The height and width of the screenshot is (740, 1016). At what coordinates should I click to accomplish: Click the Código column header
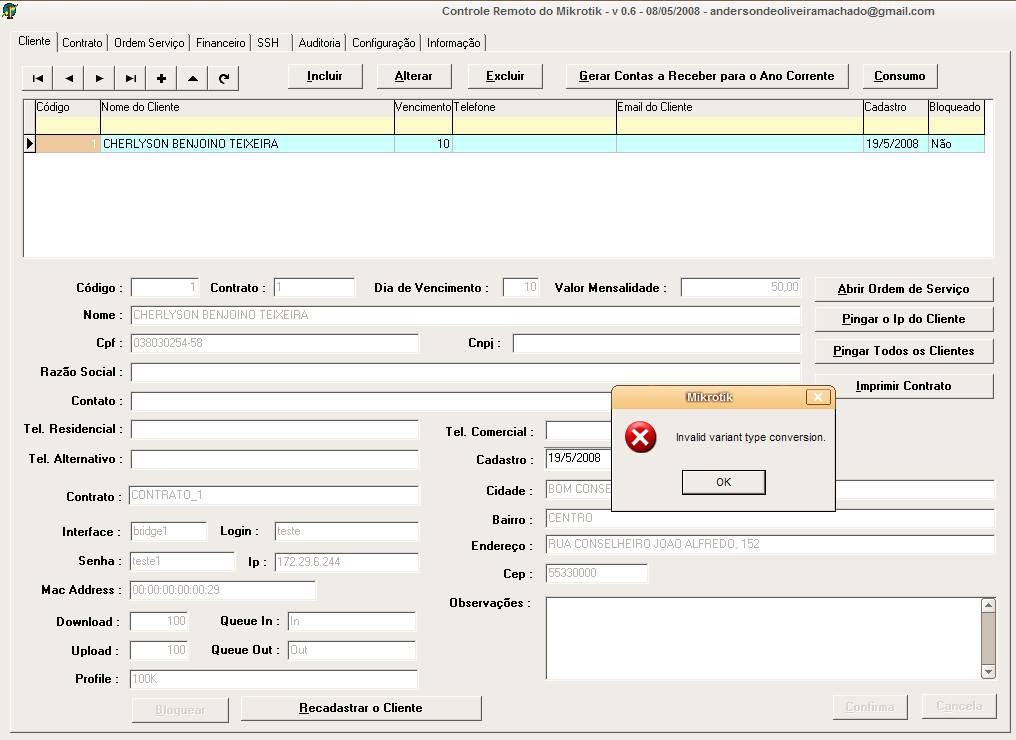click(68, 108)
